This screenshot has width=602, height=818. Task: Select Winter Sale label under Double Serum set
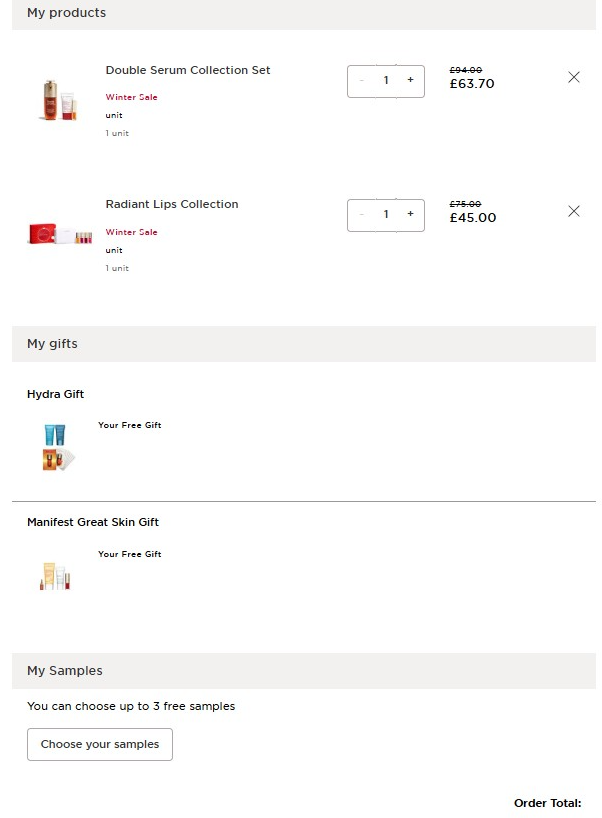pos(132,97)
